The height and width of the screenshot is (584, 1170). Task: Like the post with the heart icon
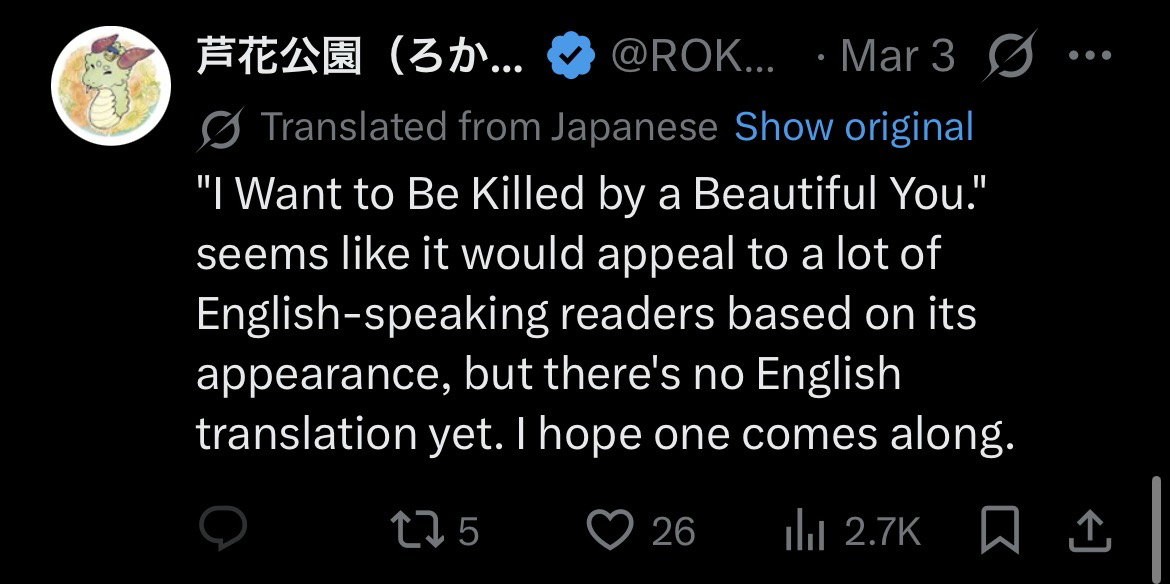pyautogui.click(x=611, y=530)
